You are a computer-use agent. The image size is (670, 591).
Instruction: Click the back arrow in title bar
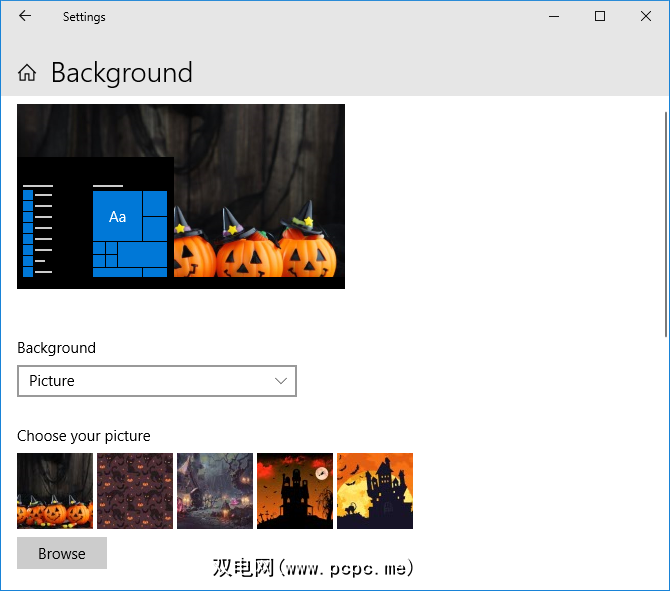coord(25,16)
